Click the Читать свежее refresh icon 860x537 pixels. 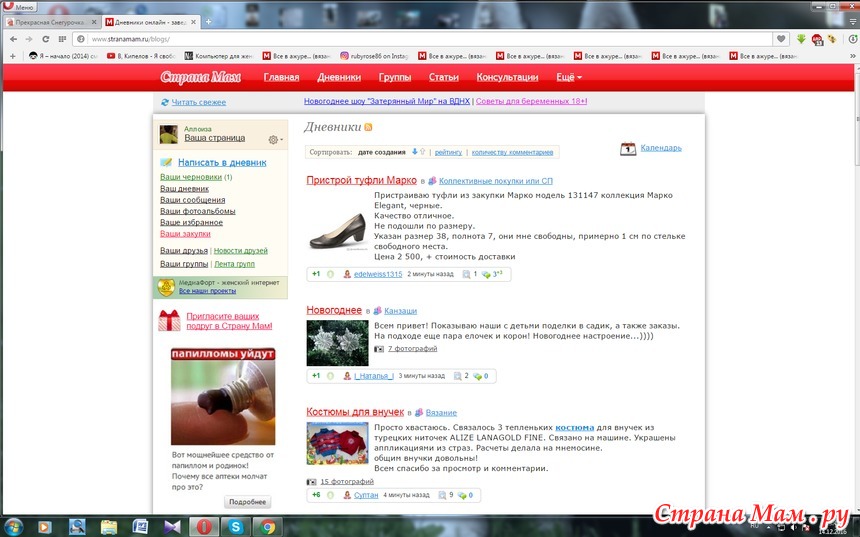tap(165, 102)
